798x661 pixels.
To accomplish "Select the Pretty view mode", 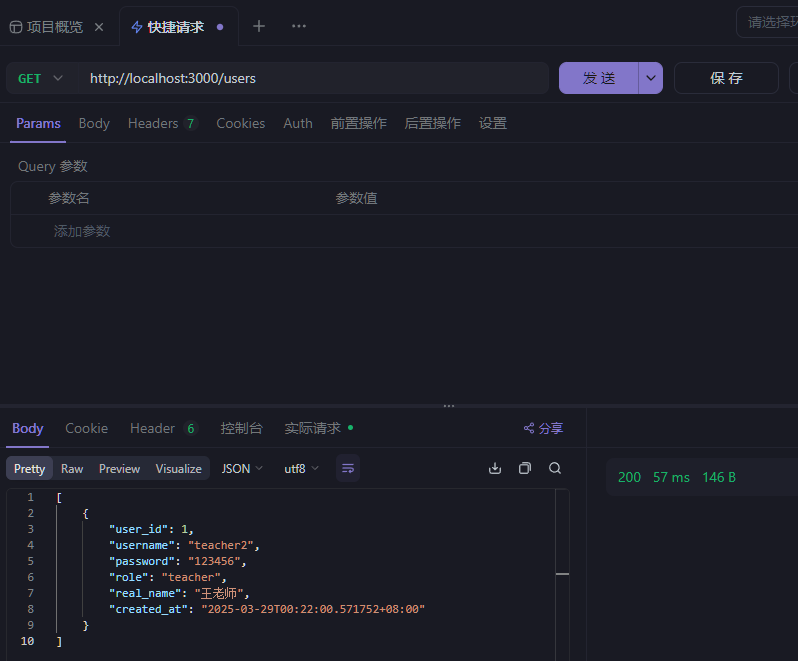I will tap(30, 469).
